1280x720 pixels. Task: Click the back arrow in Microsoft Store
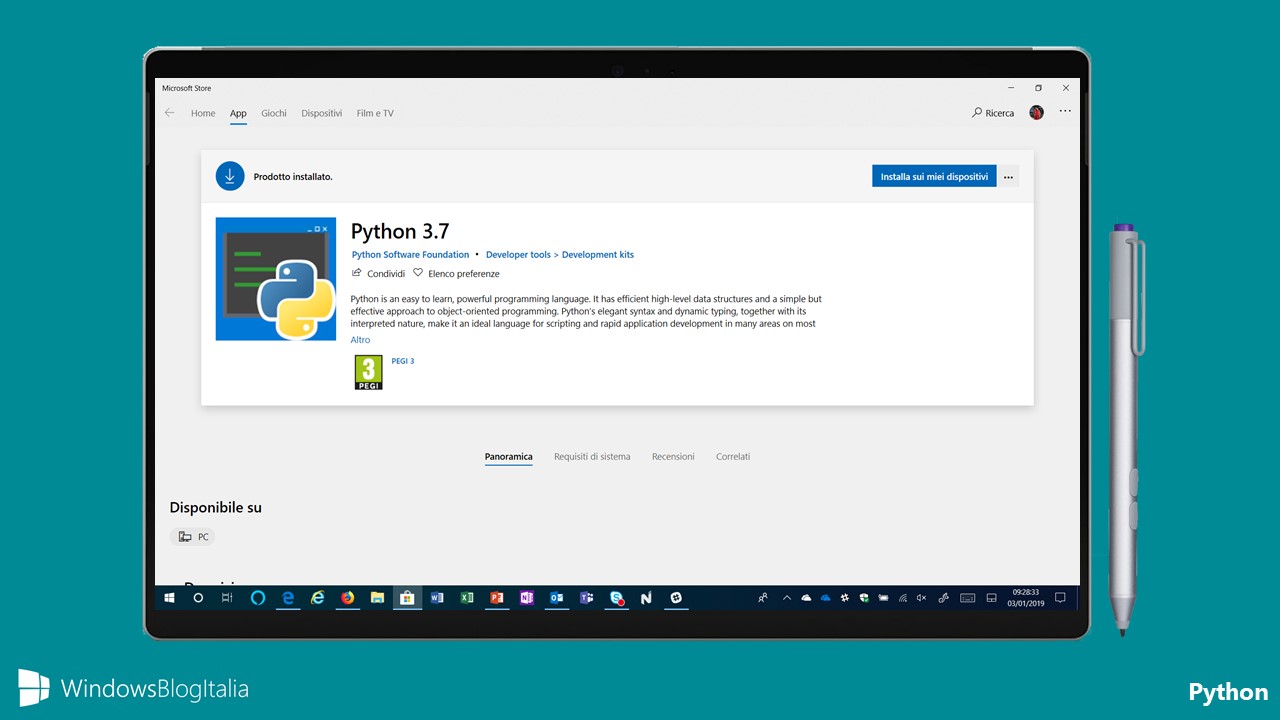pyautogui.click(x=169, y=113)
